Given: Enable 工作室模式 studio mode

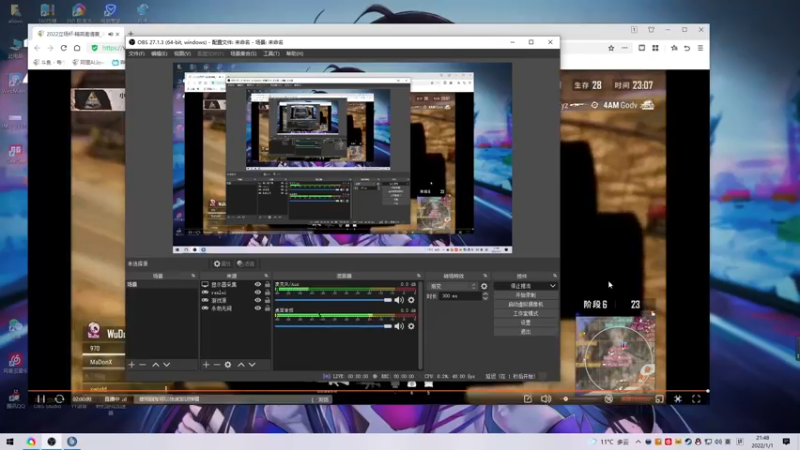Looking at the screenshot, I should [526, 314].
